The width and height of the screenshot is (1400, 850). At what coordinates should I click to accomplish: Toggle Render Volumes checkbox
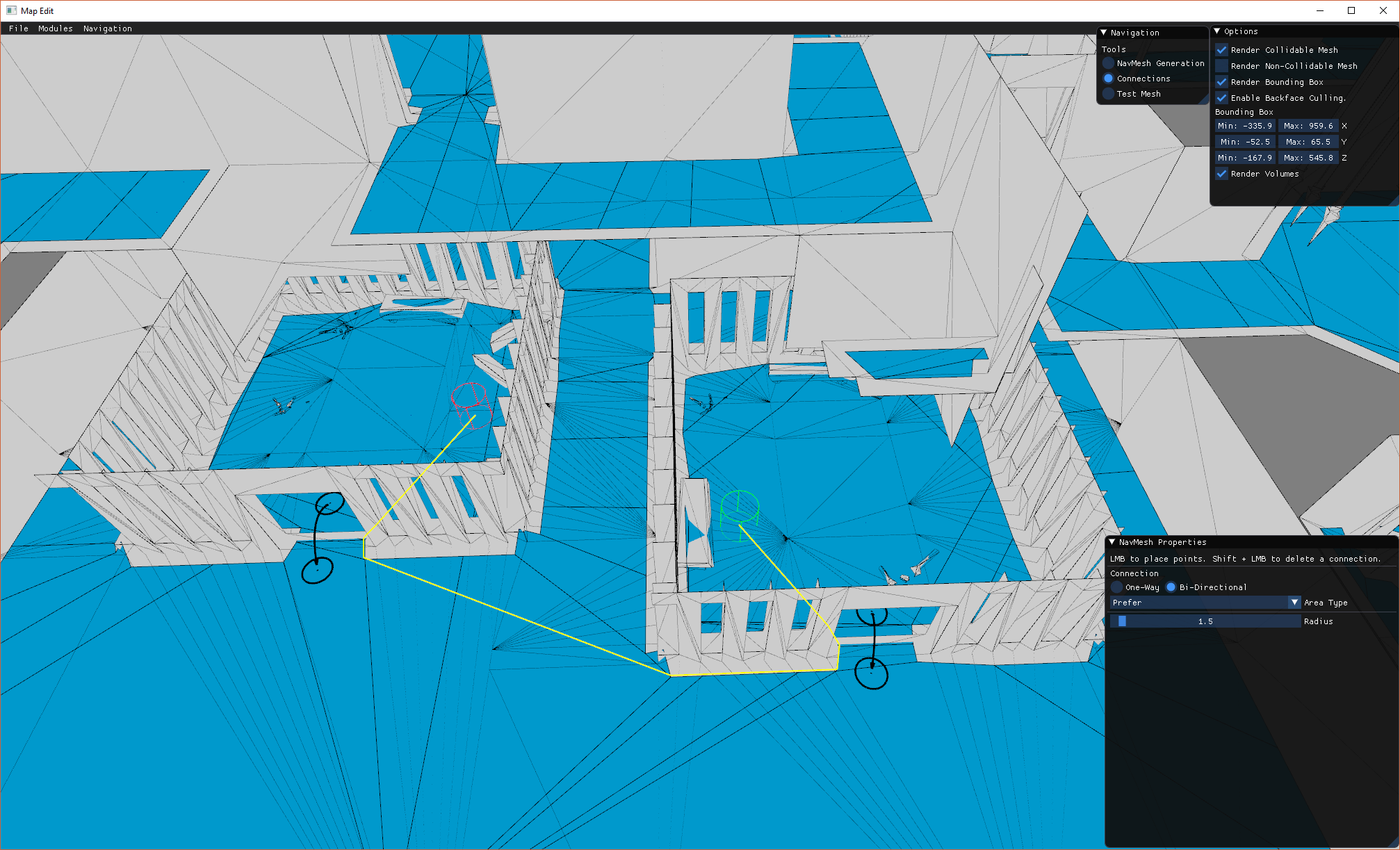tap(1221, 174)
